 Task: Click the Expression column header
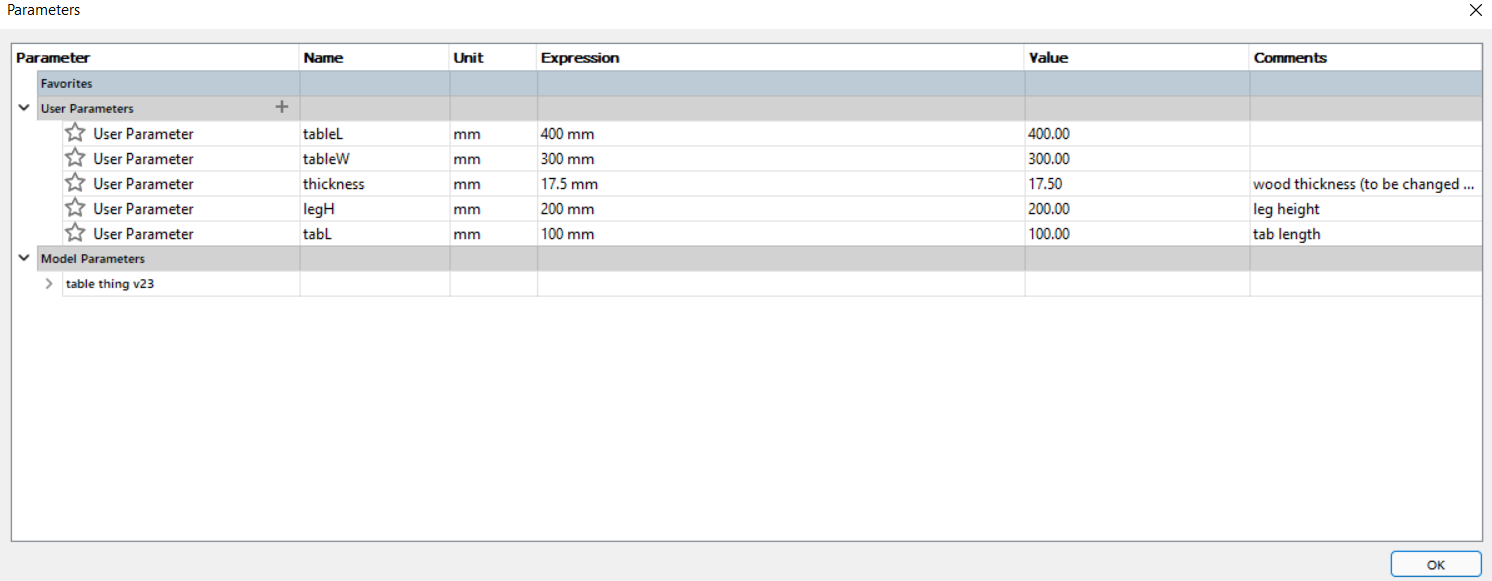coord(781,58)
